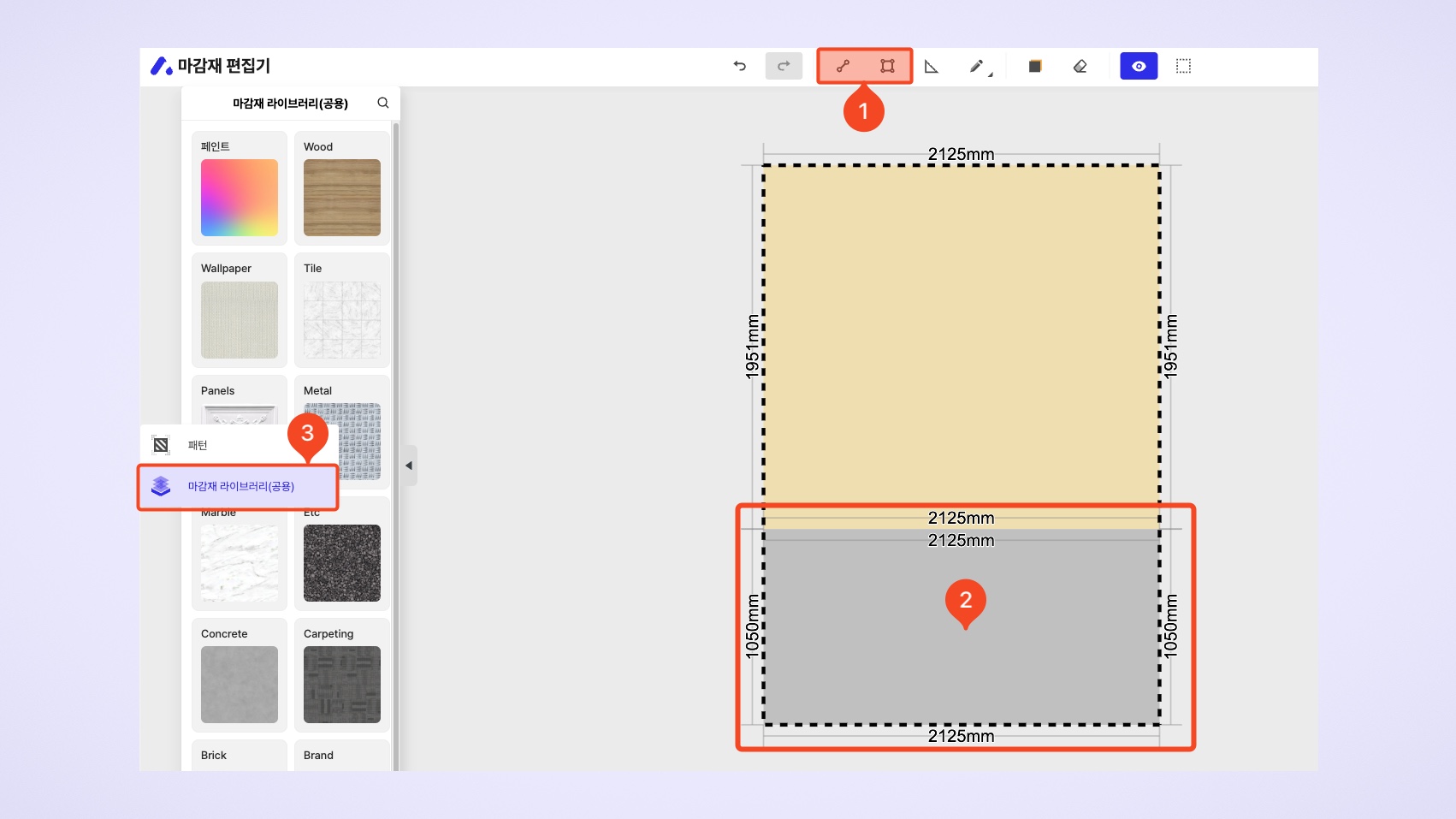Activate the eraser tool
Screen dimensions: 1456x819
pos(1080,66)
